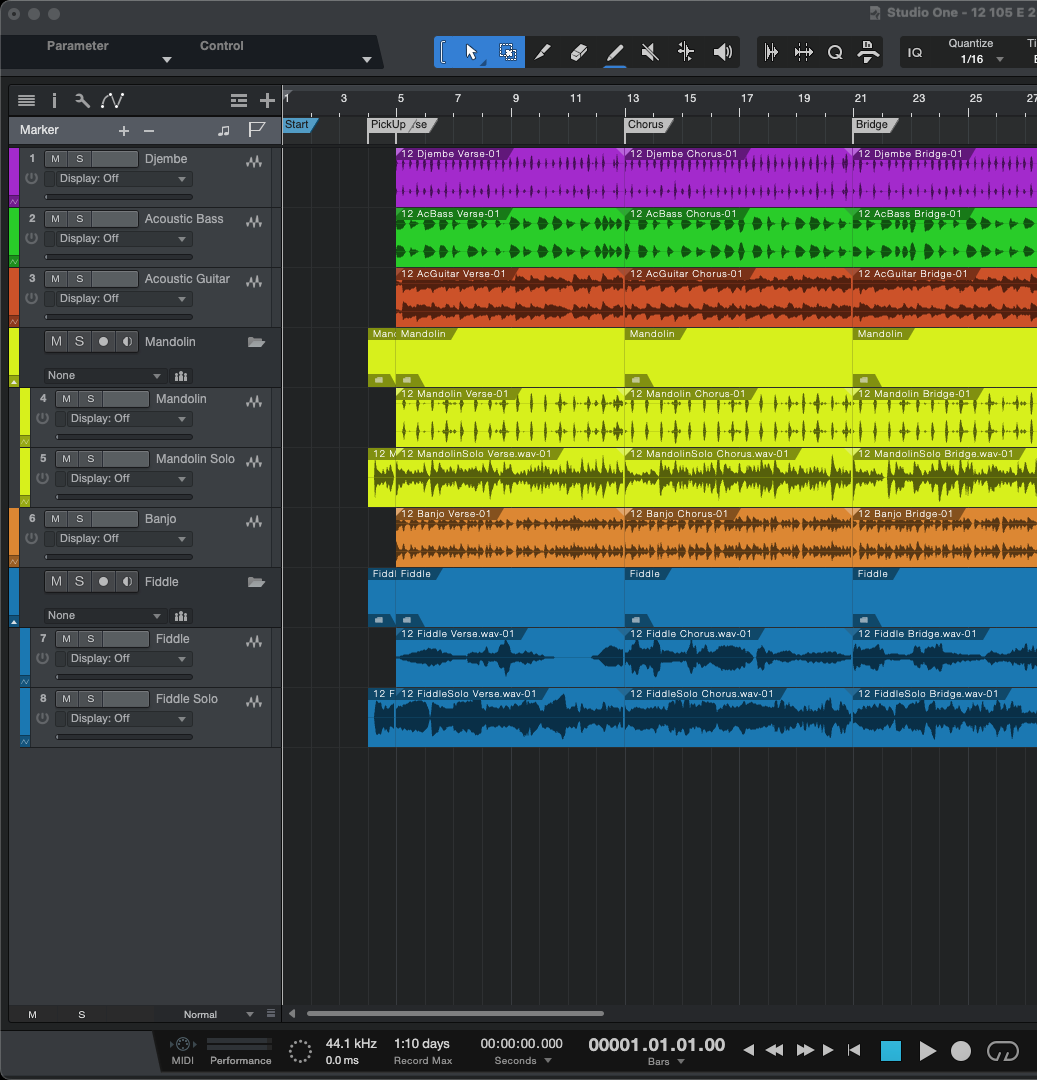
Task: Click the Stop transport button
Action: pyautogui.click(x=891, y=1050)
